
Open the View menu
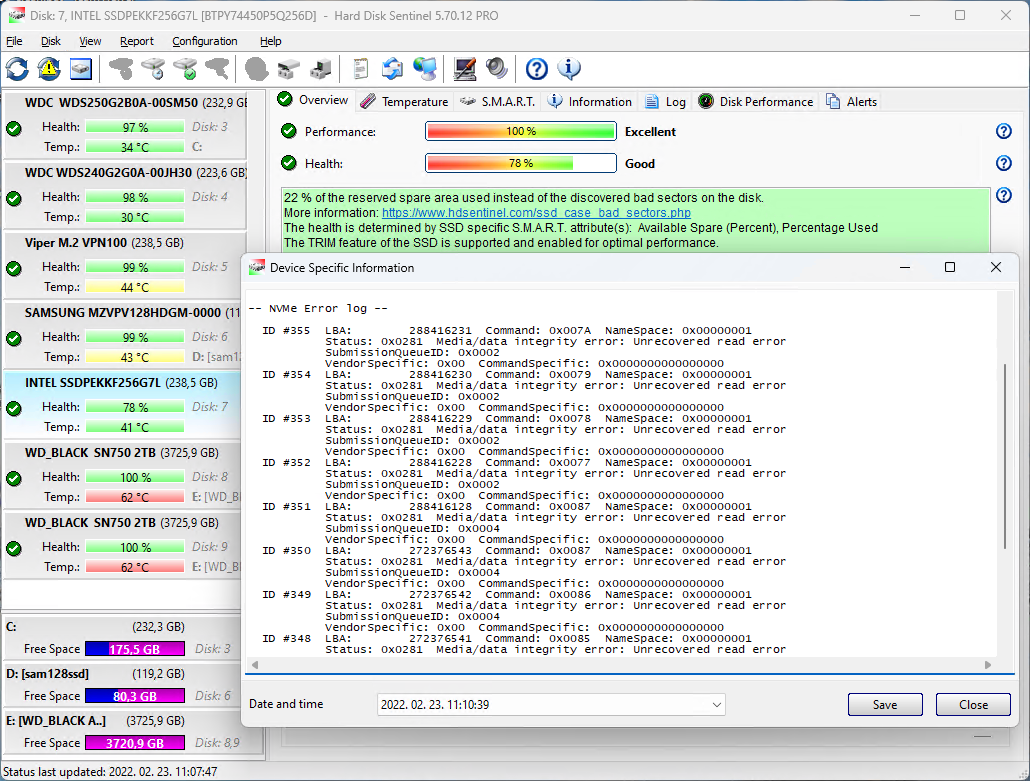[90, 41]
